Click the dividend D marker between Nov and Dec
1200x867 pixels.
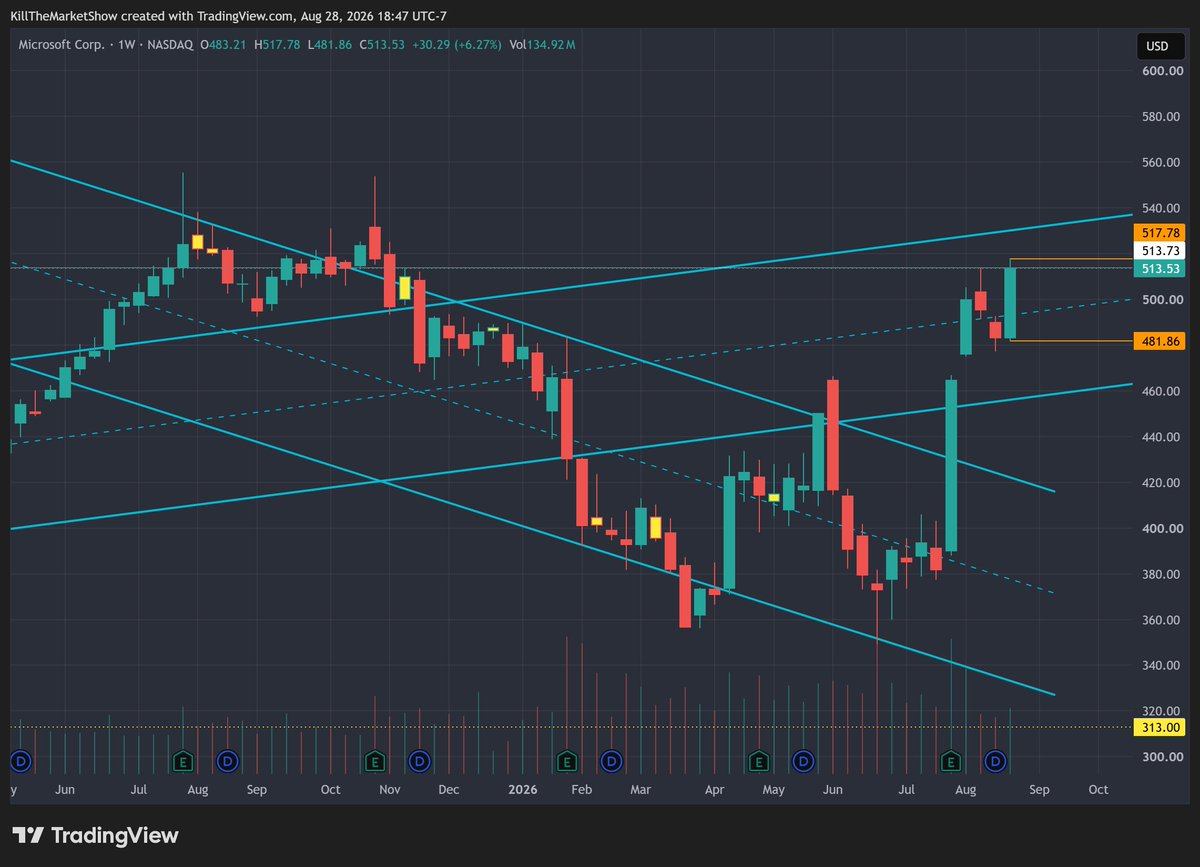421,762
